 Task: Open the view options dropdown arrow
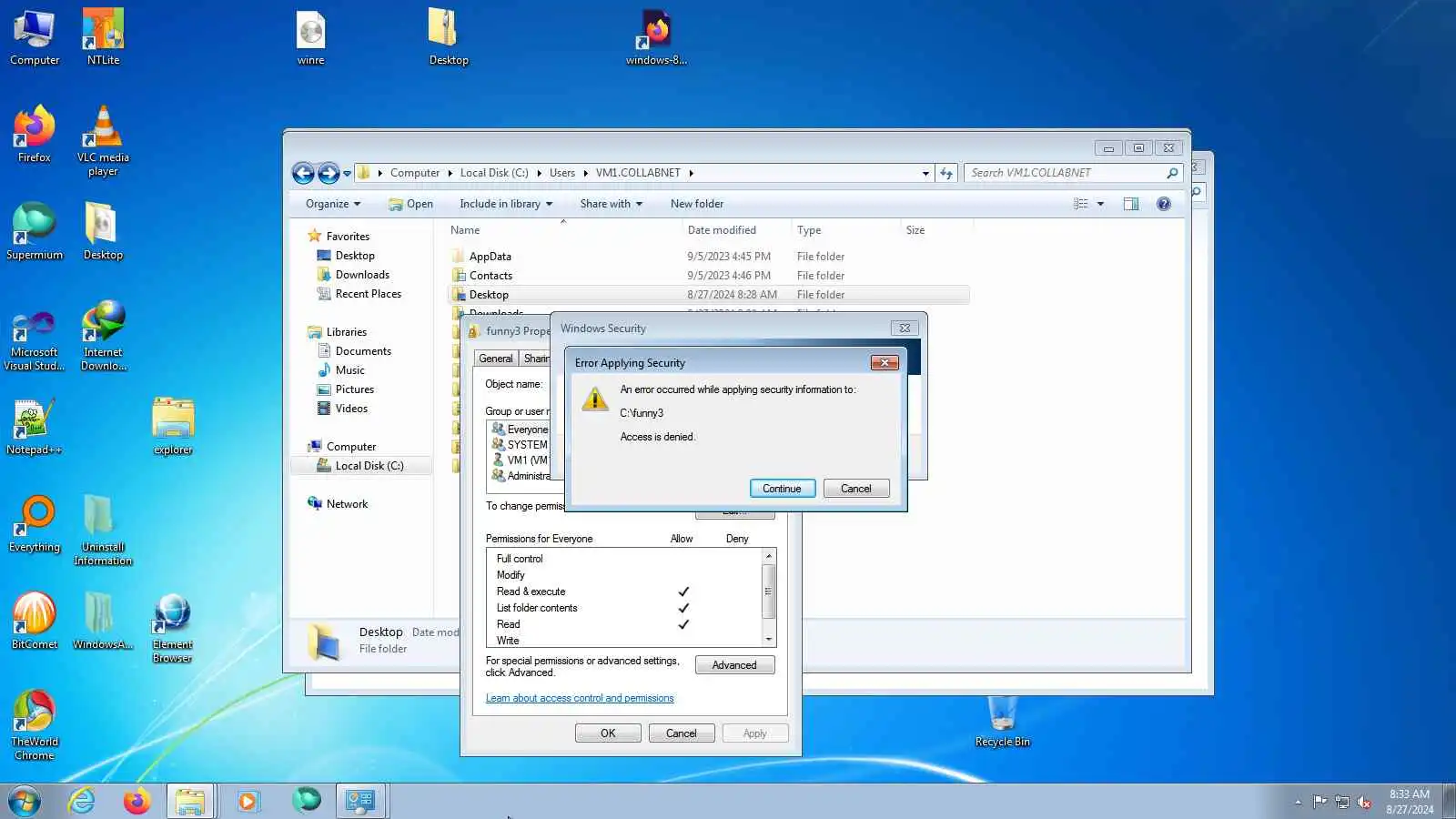1100,204
